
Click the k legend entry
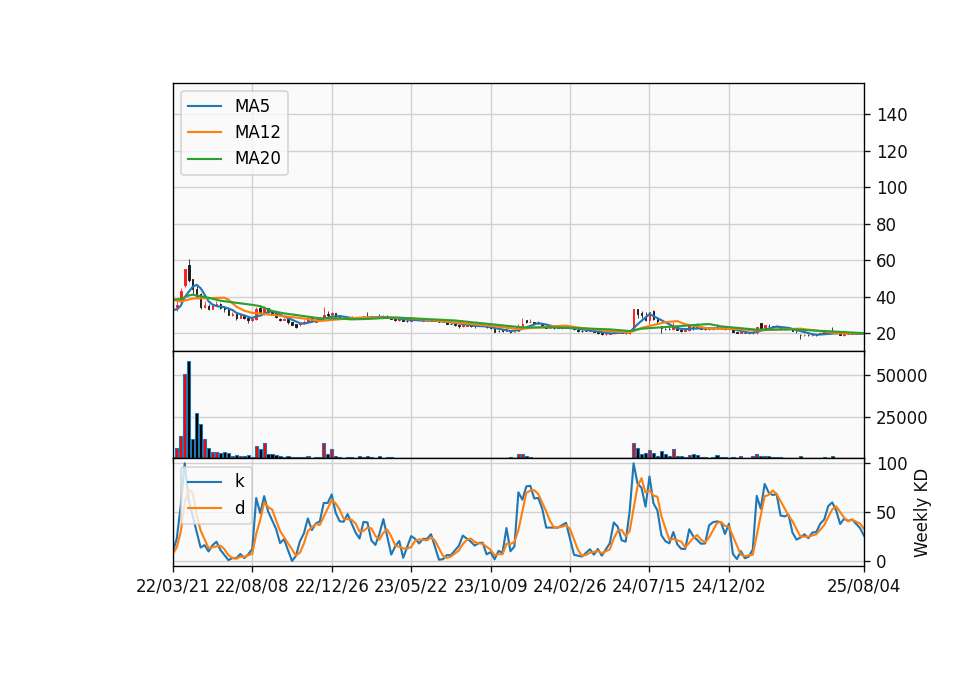point(239,481)
